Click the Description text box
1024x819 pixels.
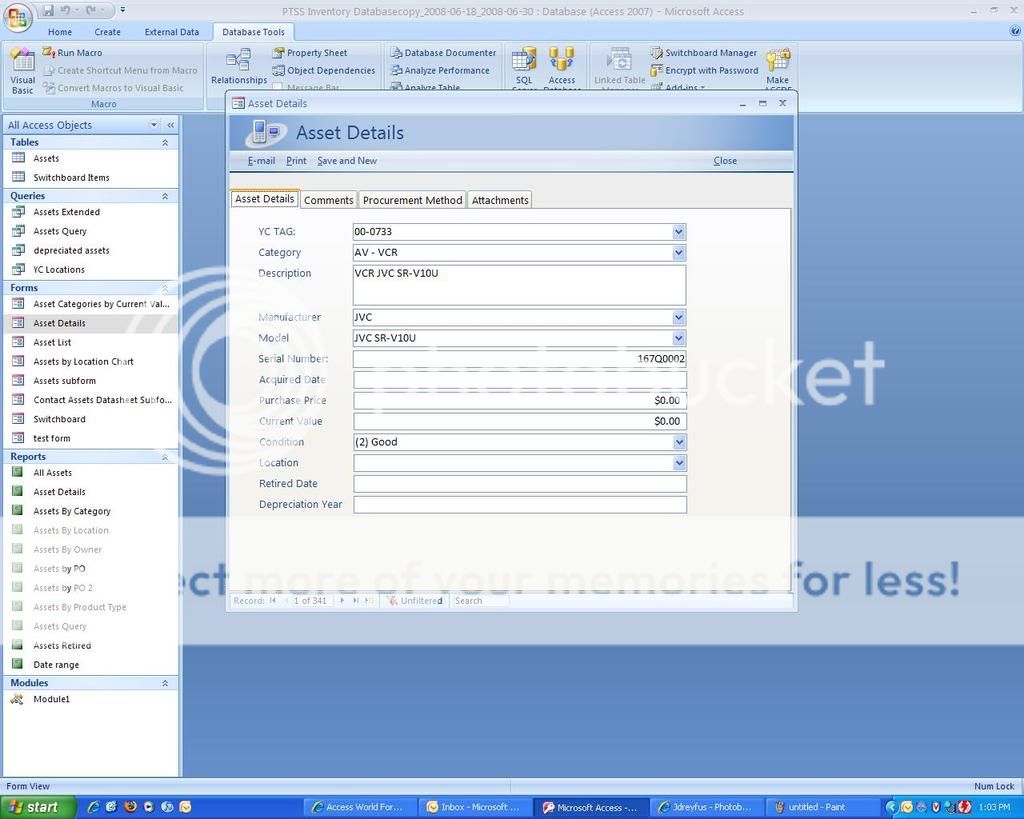coord(519,285)
